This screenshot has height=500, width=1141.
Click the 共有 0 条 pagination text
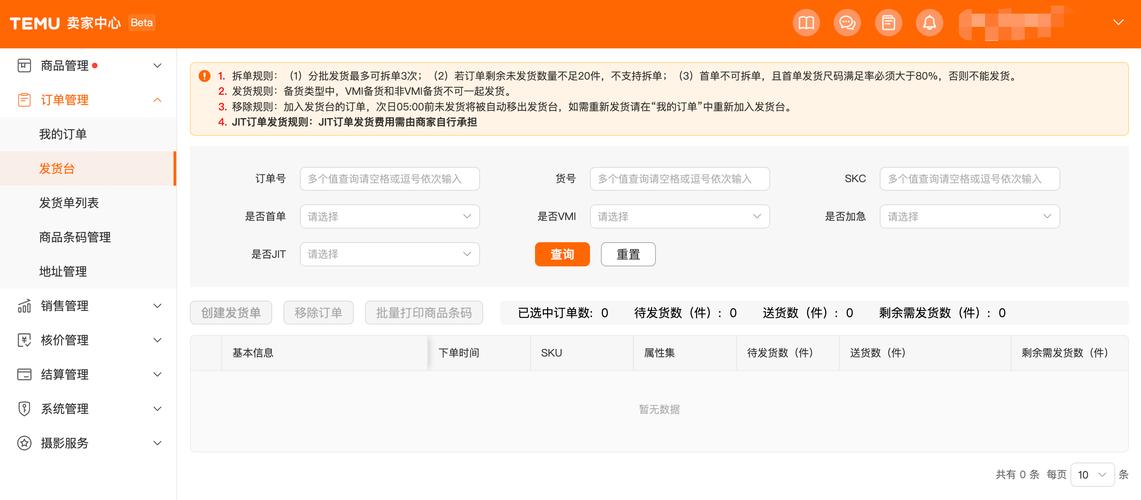point(1017,475)
